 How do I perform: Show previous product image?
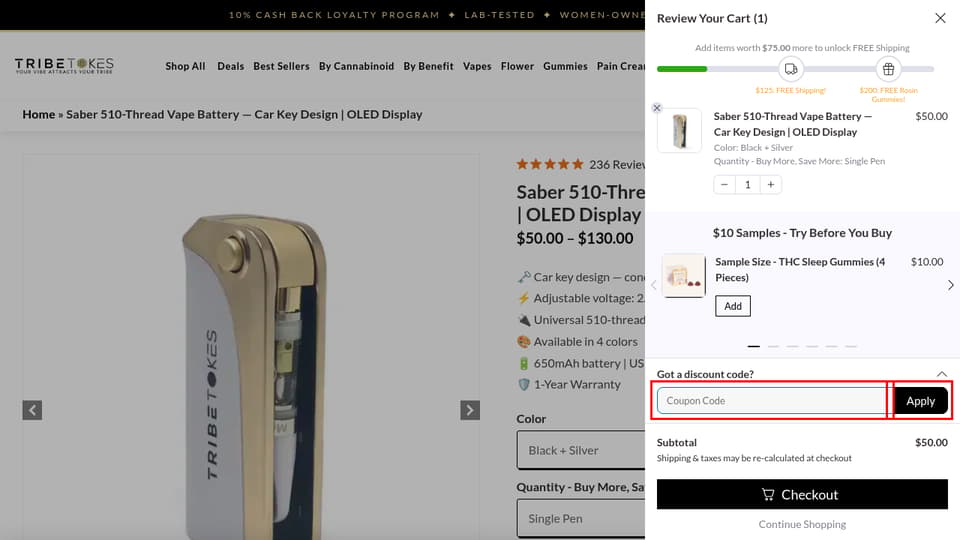(x=32, y=410)
